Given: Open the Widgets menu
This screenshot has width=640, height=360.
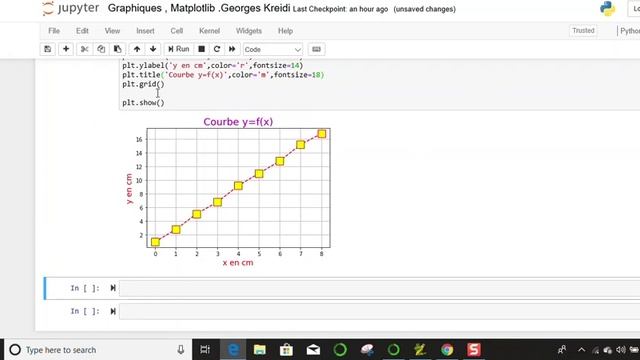Looking at the screenshot, I should 249,31.
